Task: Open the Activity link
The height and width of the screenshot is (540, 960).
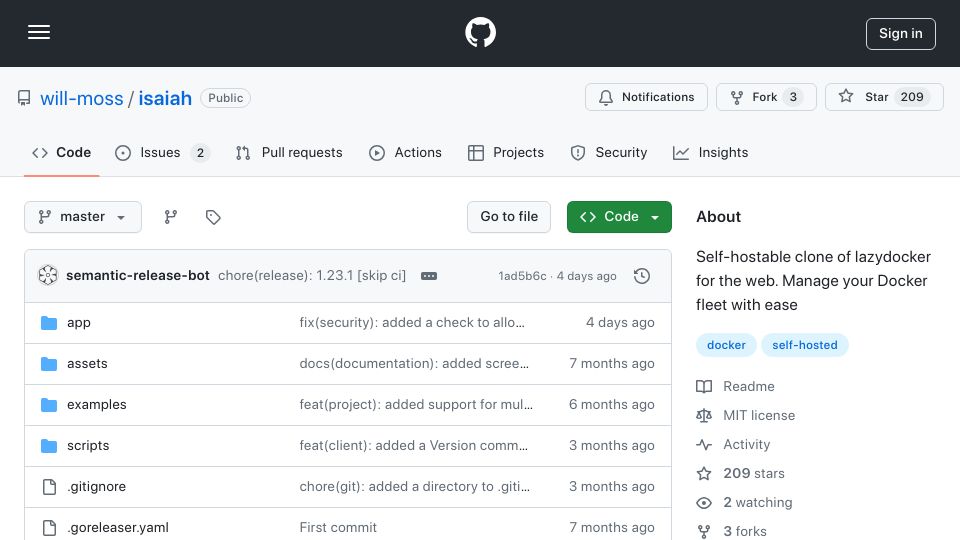Action: pos(733,444)
